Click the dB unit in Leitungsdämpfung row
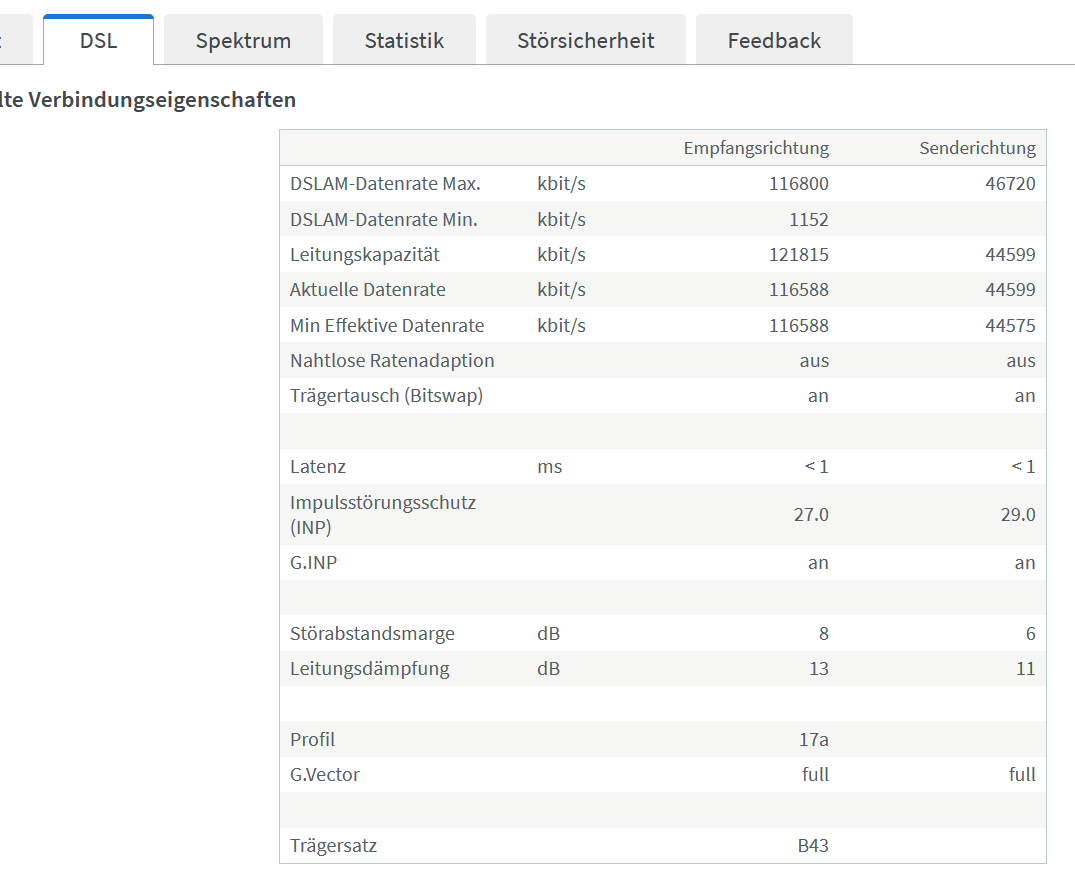 pos(548,668)
